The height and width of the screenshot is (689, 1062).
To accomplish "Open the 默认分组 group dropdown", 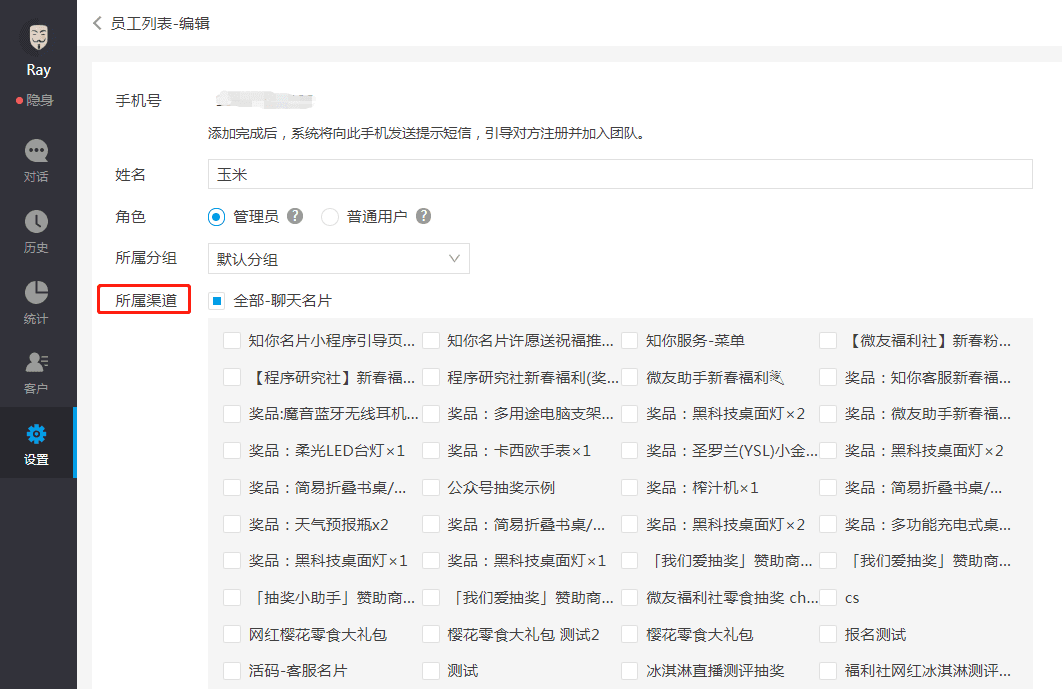I will 339,259.
